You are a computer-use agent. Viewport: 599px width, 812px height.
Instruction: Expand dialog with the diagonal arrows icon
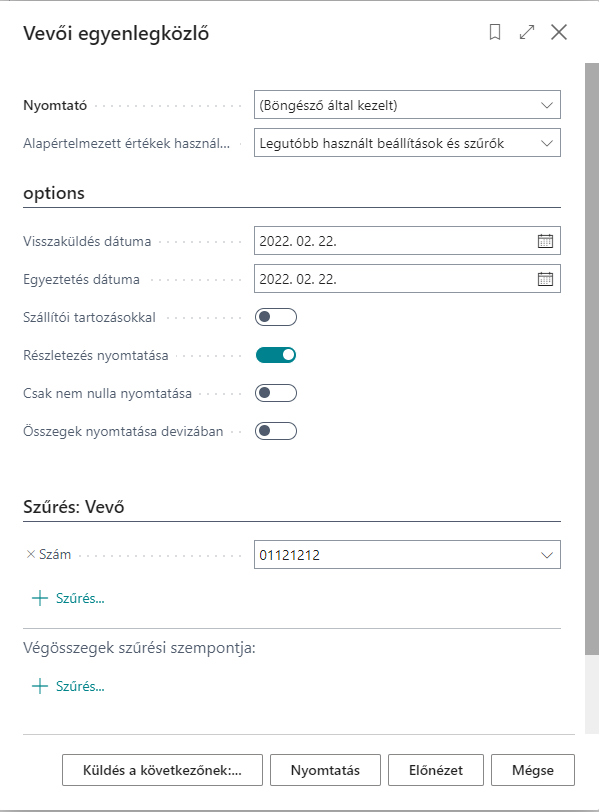pos(527,32)
